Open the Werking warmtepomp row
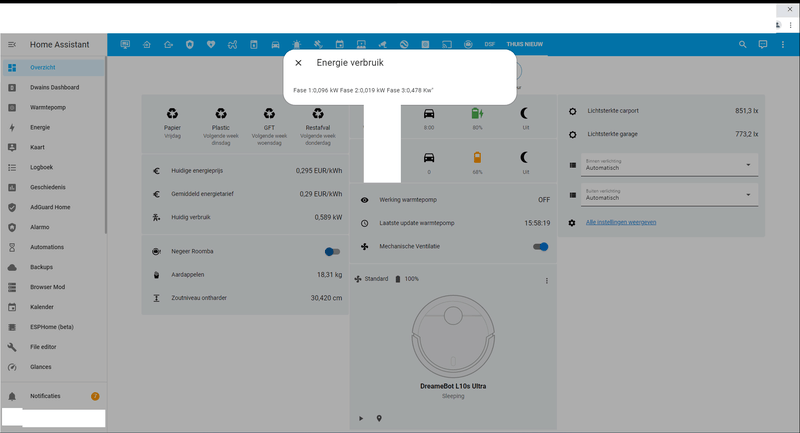This screenshot has height=433, width=800. point(454,200)
